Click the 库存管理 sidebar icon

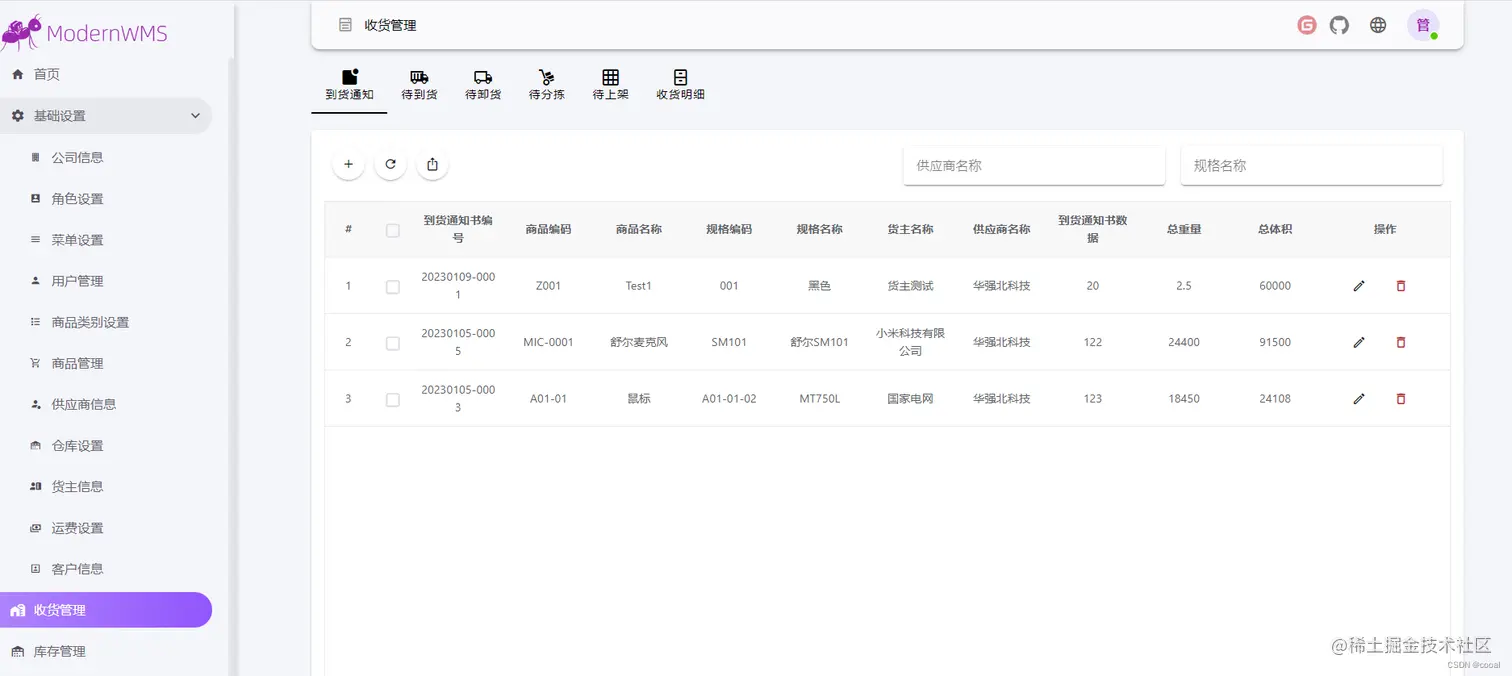(x=17, y=651)
